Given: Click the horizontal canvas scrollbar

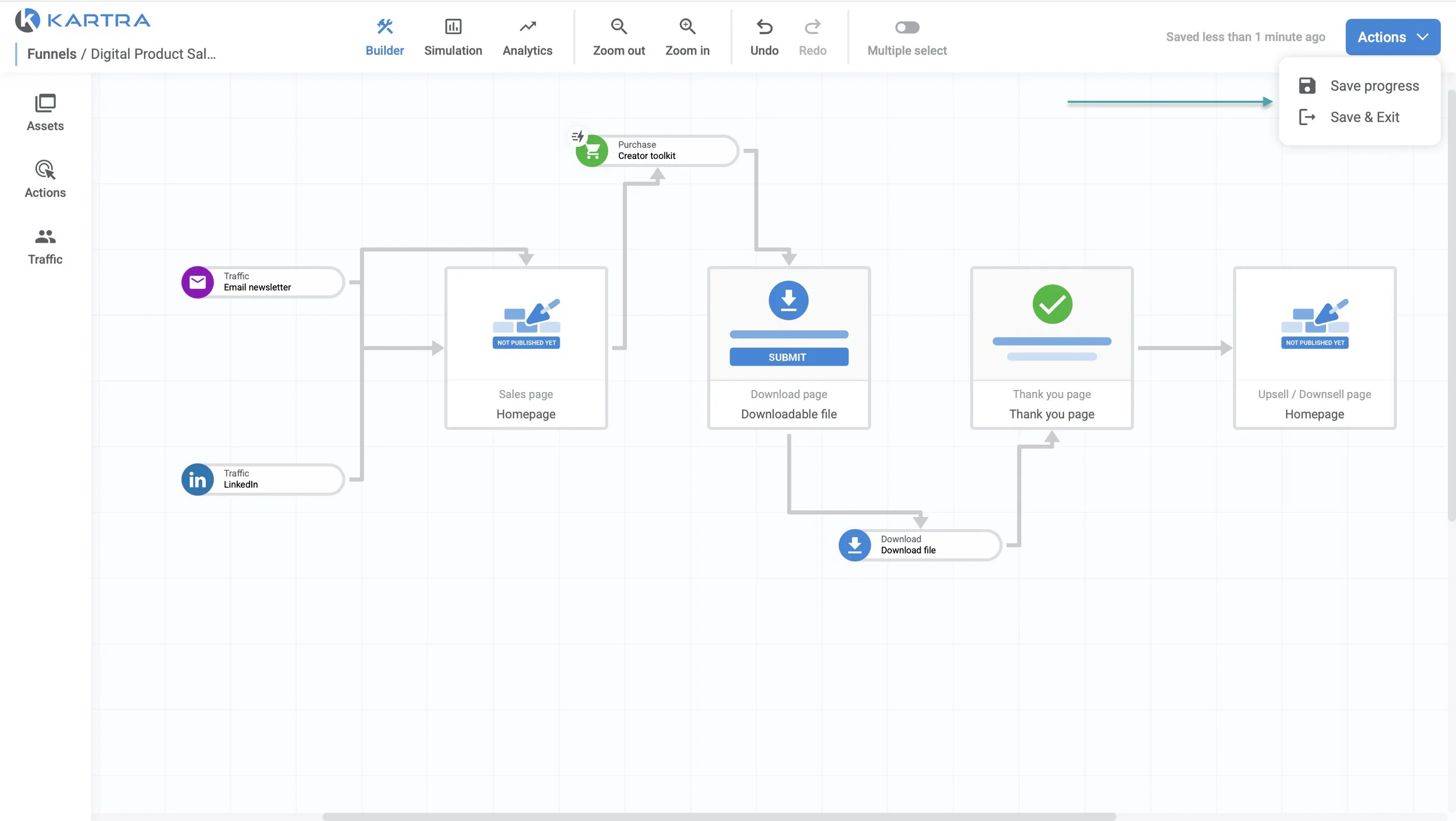Looking at the screenshot, I should pyautogui.click(x=719, y=817).
